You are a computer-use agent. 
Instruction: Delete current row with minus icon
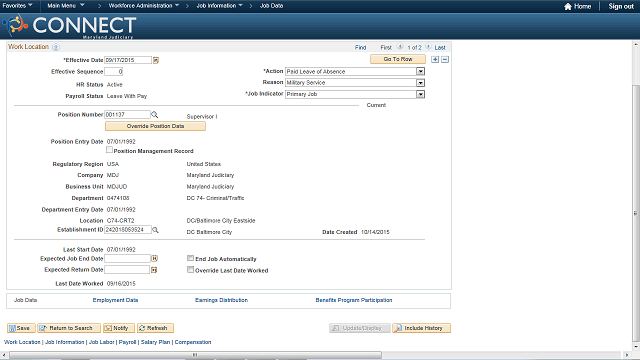click(445, 60)
